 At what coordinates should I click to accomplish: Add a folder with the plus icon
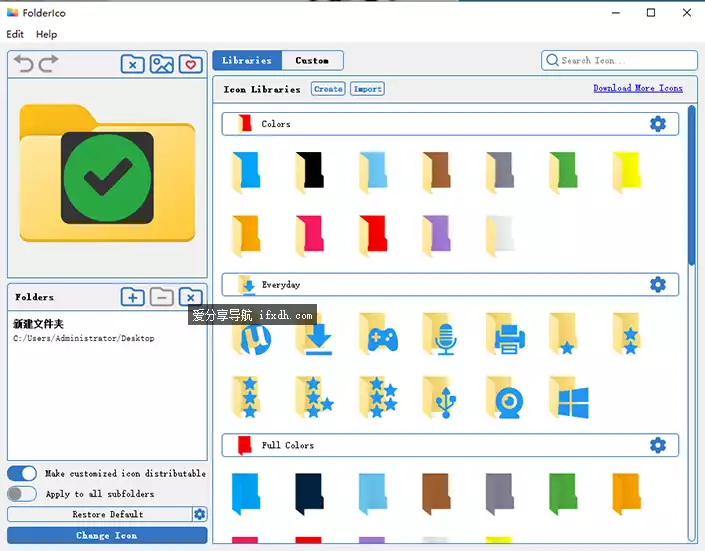[x=132, y=297]
